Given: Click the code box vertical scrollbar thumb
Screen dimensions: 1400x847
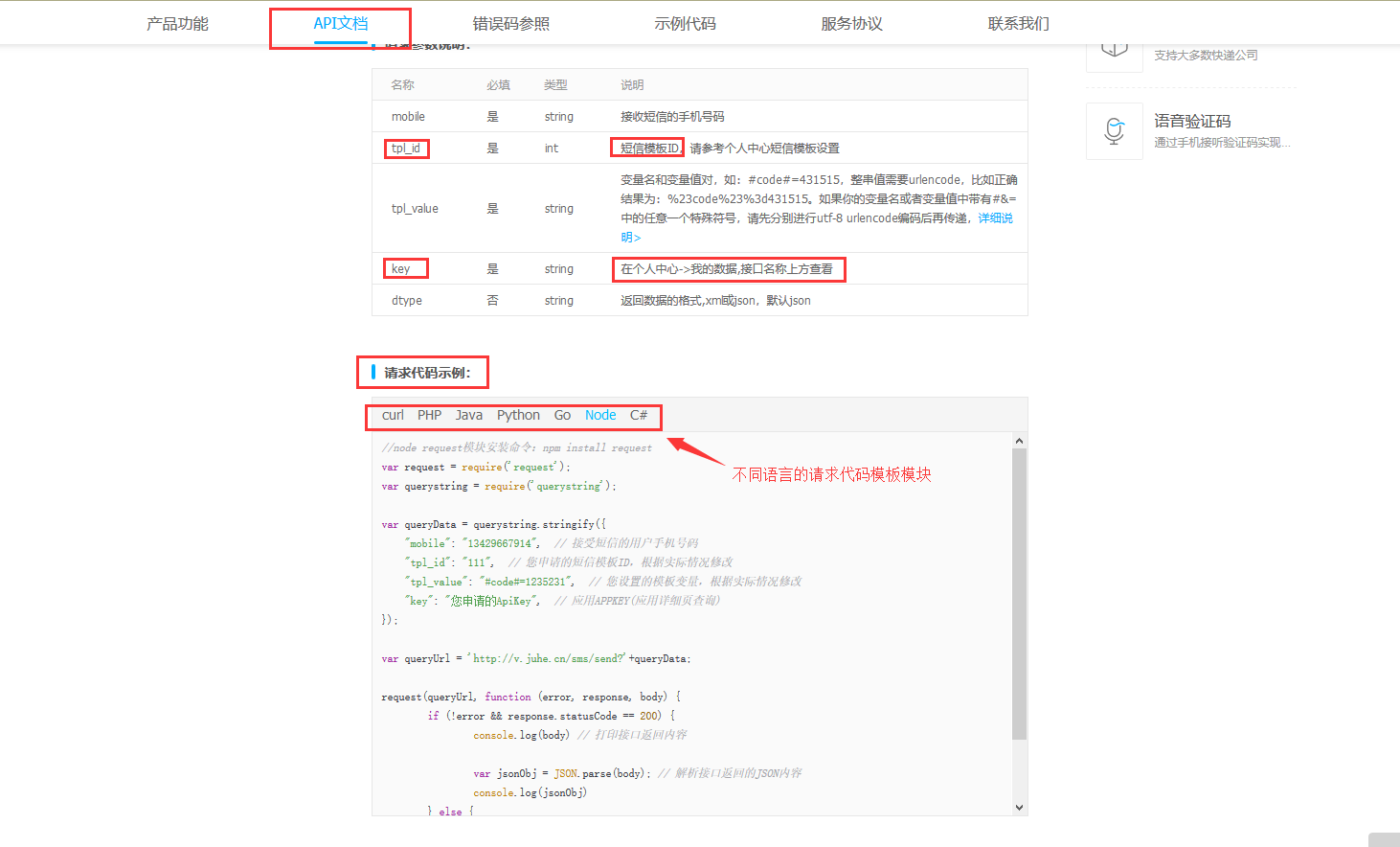Looking at the screenshot, I should 1019,594.
